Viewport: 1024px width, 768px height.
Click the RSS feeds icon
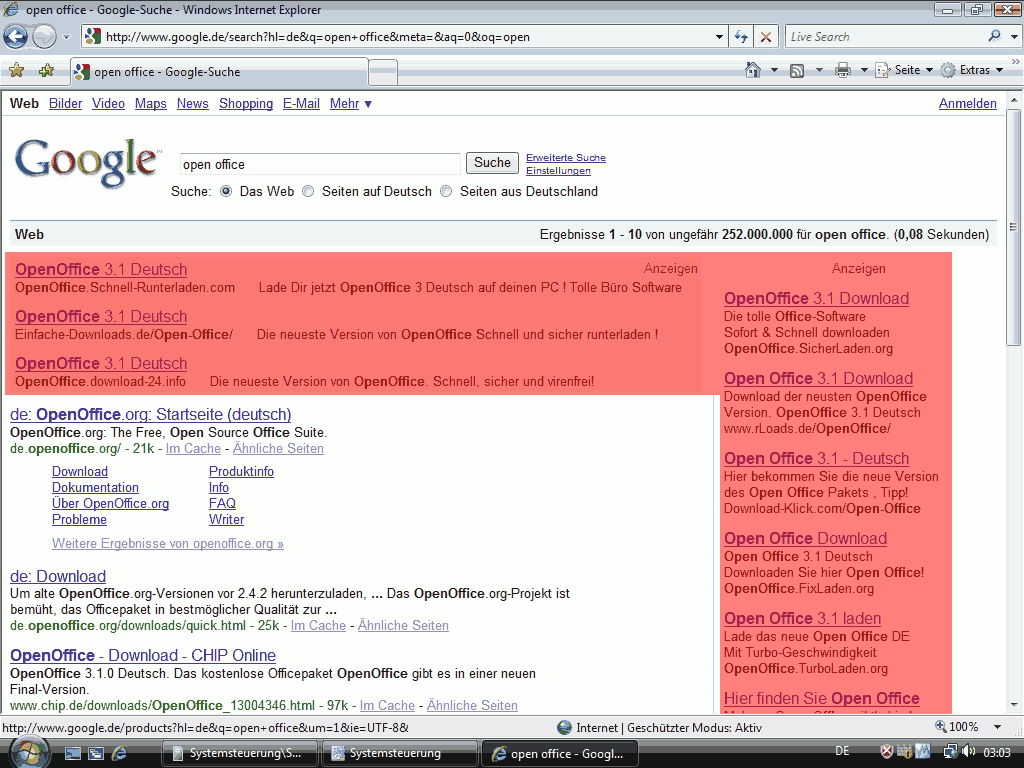797,71
